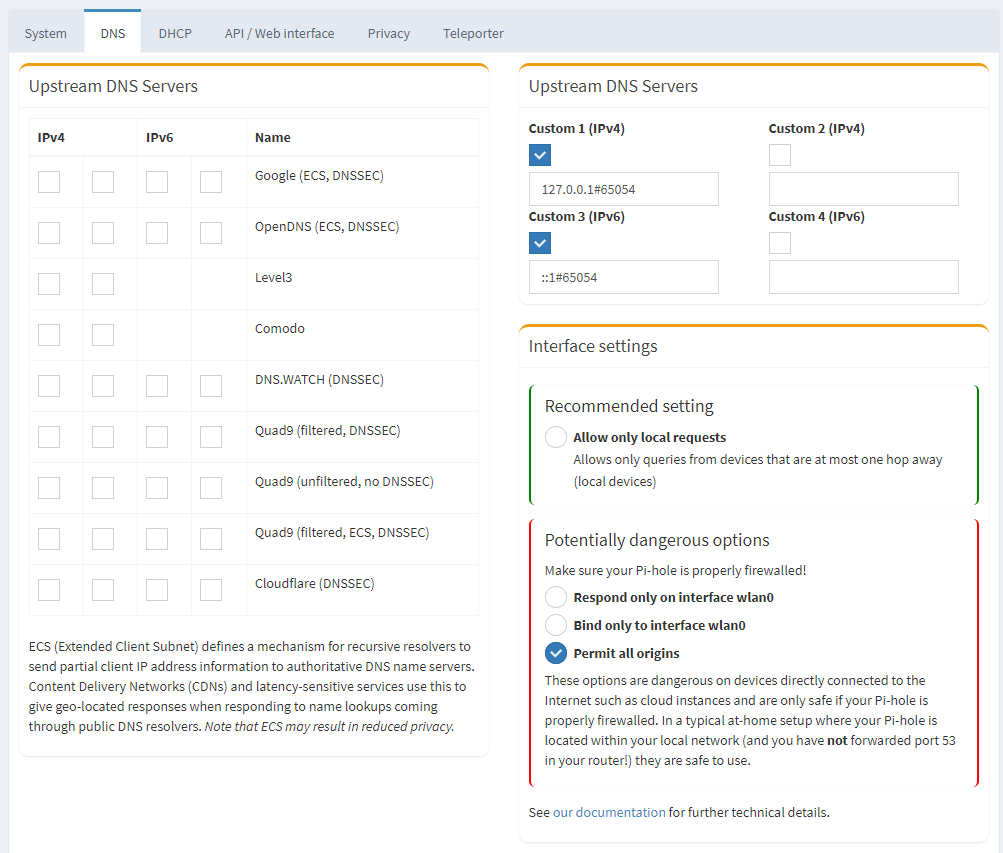Viewport: 1003px width, 853px height.
Task: Check Quad9 (unfiltered, no DNSSEC) second IPv4 checkbox
Action: (x=103, y=488)
